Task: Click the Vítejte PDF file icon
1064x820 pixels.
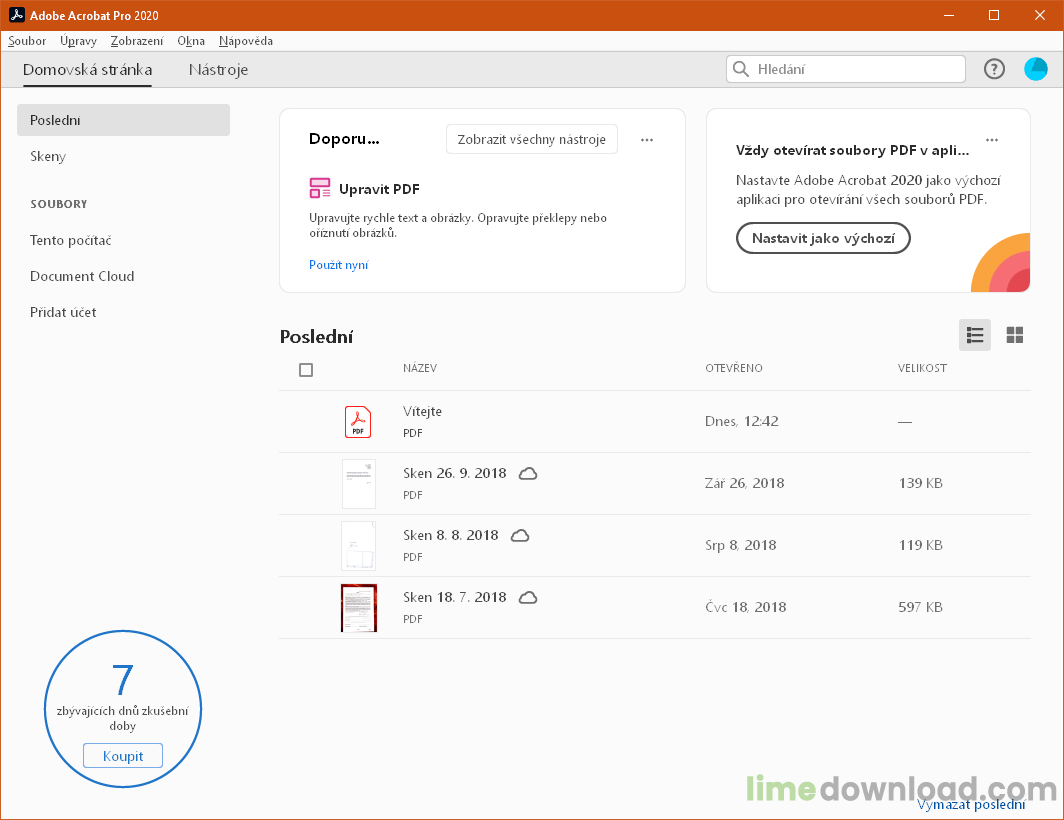Action: [x=358, y=422]
